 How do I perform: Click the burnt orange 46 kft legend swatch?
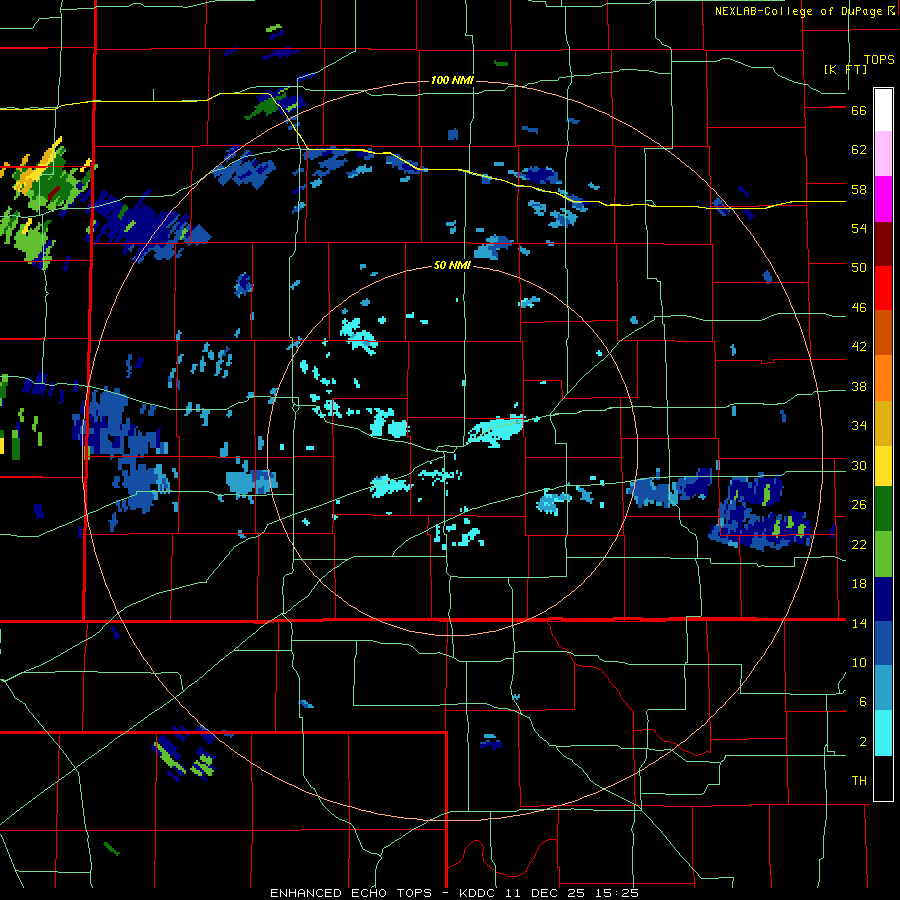click(883, 332)
